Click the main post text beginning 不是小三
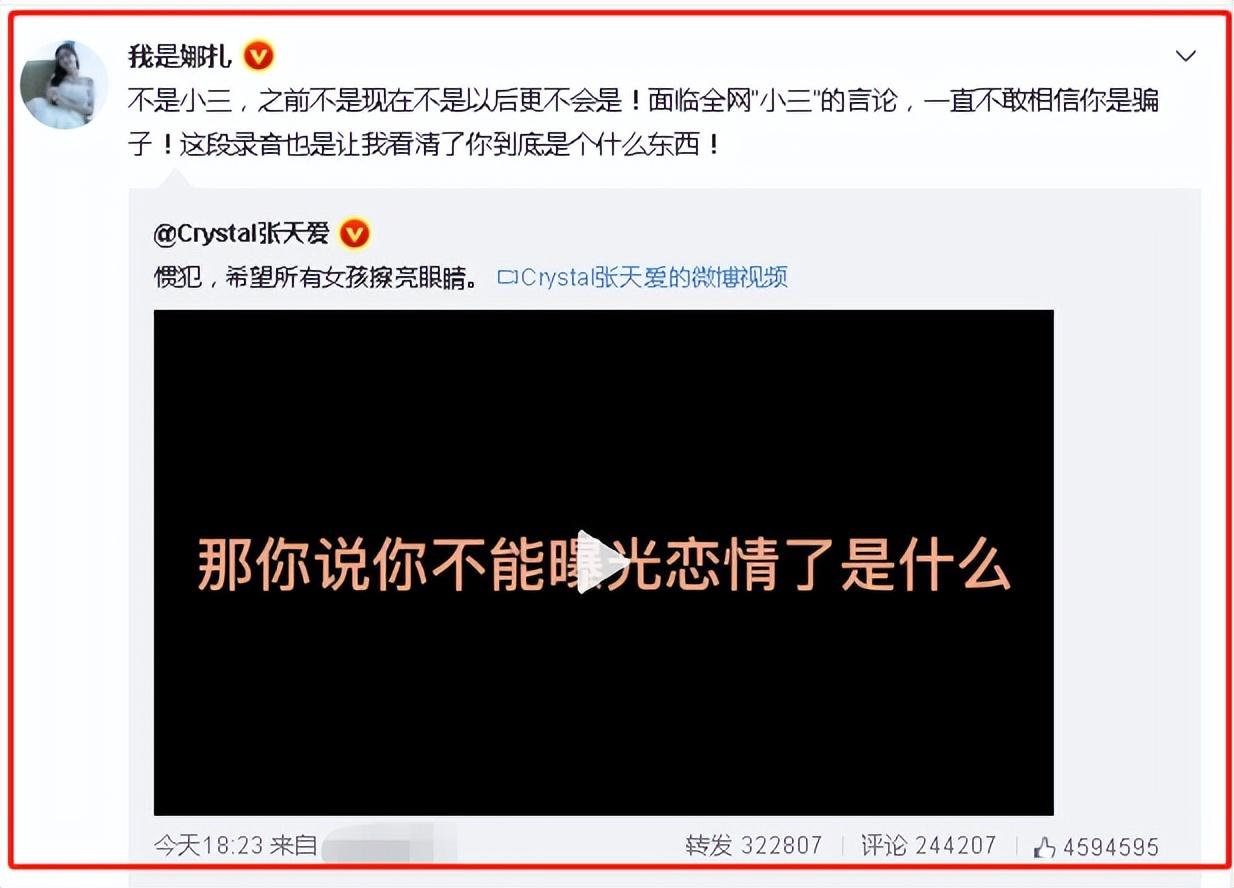1234x888 pixels. (x=643, y=122)
